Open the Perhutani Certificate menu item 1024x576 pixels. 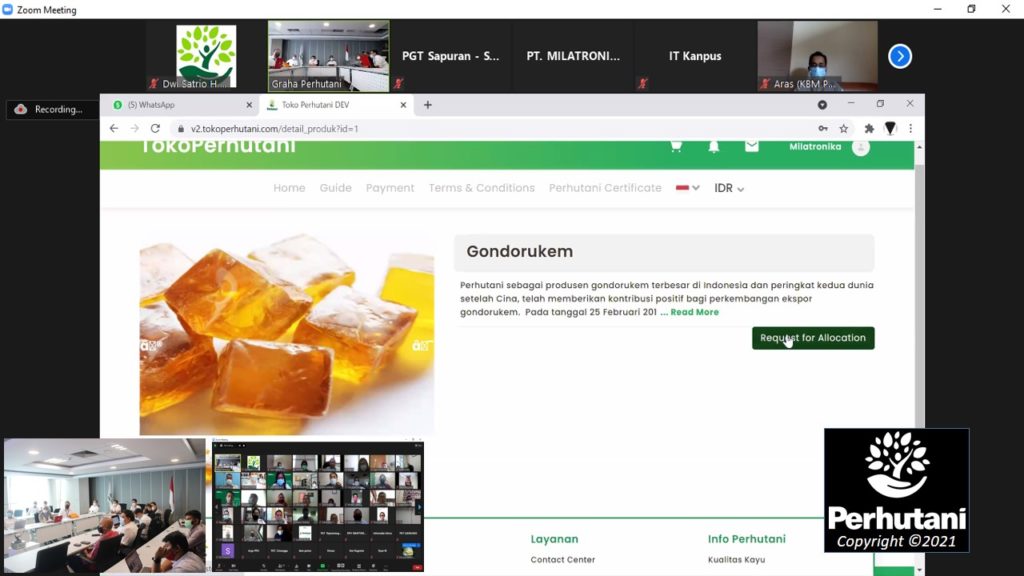(x=605, y=188)
